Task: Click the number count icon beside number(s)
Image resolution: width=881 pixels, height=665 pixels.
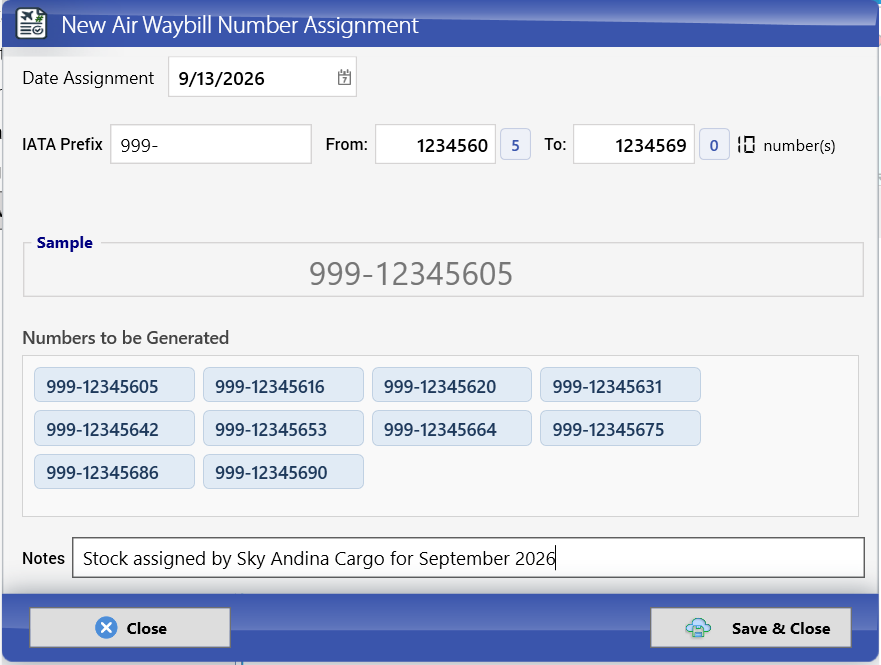Action: [x=746, y=145]
